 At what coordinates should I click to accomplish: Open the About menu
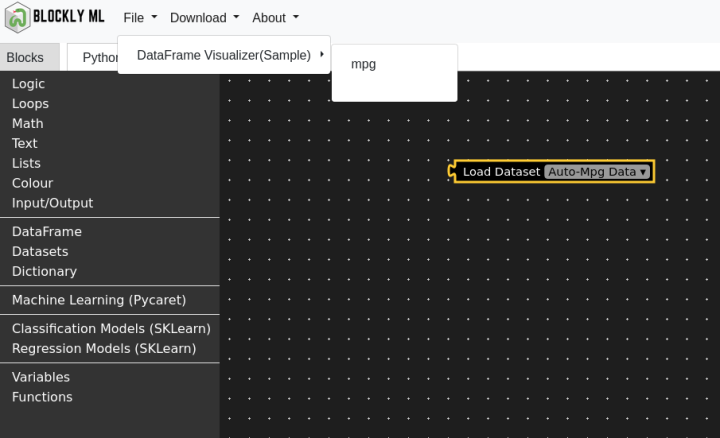point(275,17)
